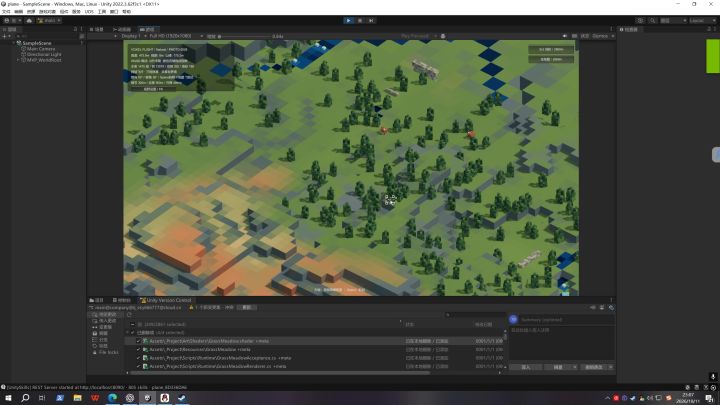Open the cloud services icon
Screen dimensions: 720x405
point(29,21)
